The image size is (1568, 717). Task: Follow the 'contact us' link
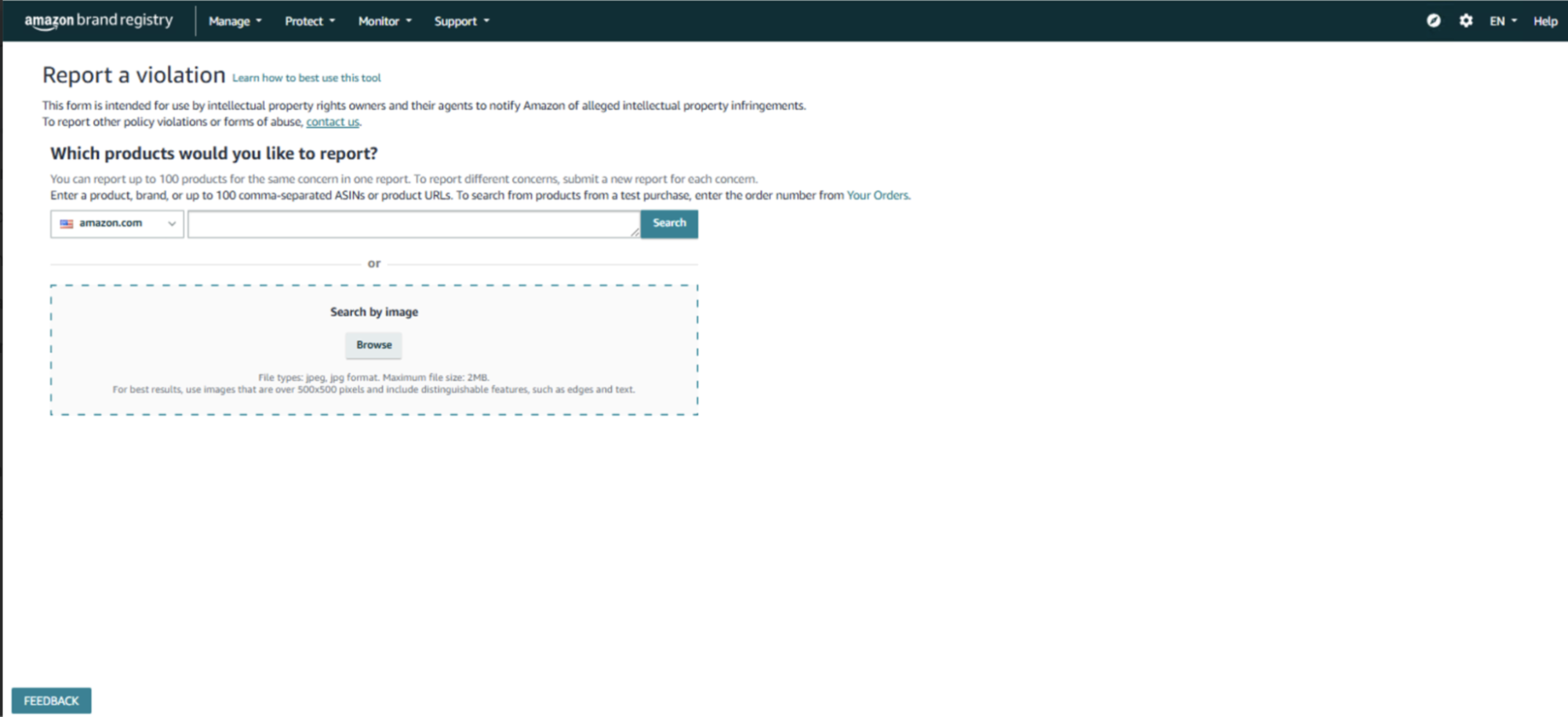333,122
